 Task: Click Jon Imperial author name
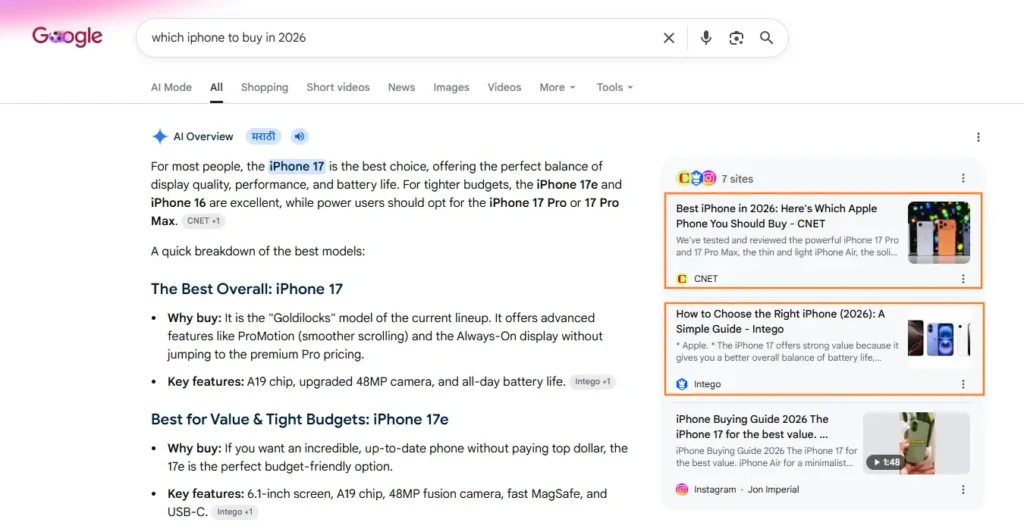click(x=773, y=490)
